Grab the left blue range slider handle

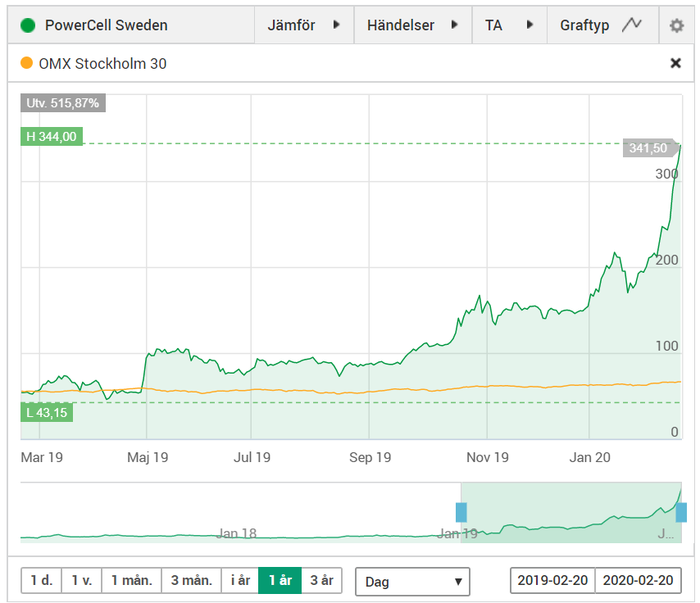point(461,512)
